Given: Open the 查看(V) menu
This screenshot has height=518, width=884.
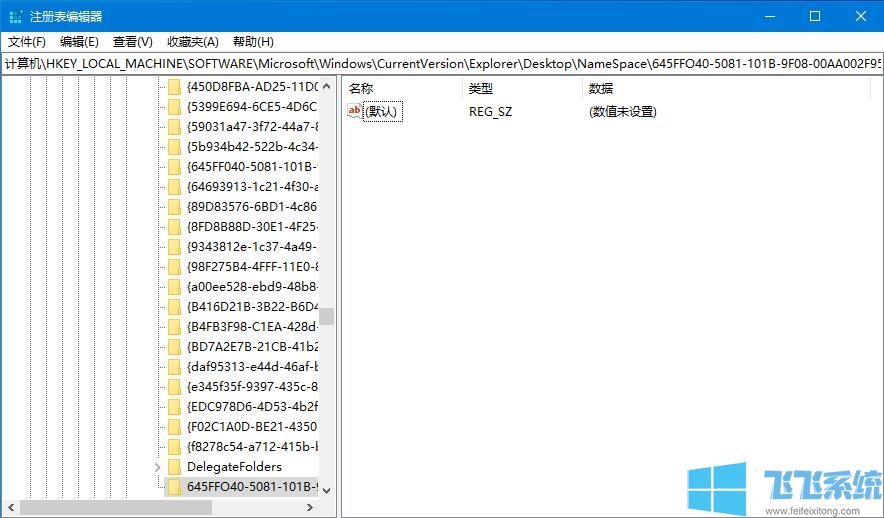Looking at the screenshot, I should 132,42.
